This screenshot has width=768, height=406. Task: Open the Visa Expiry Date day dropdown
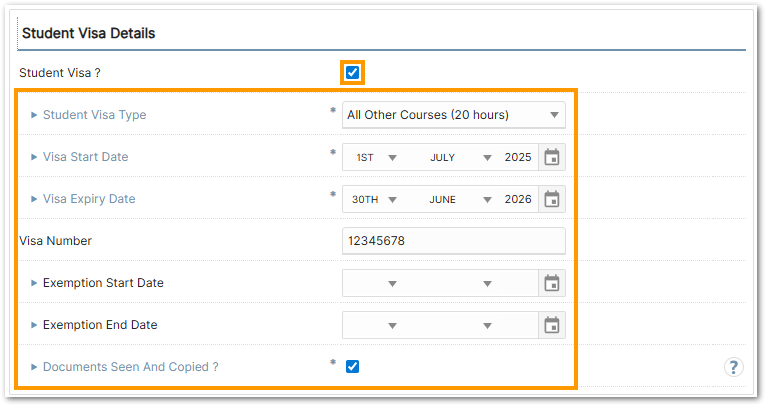click(x=374, y=199)
